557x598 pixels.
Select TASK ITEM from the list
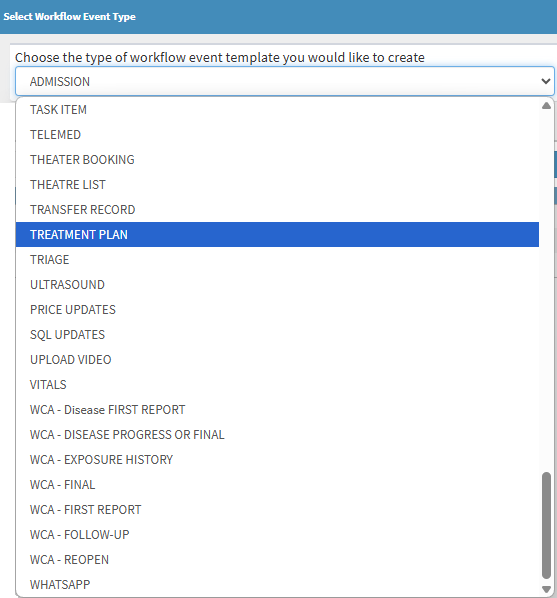coord(277,110)
